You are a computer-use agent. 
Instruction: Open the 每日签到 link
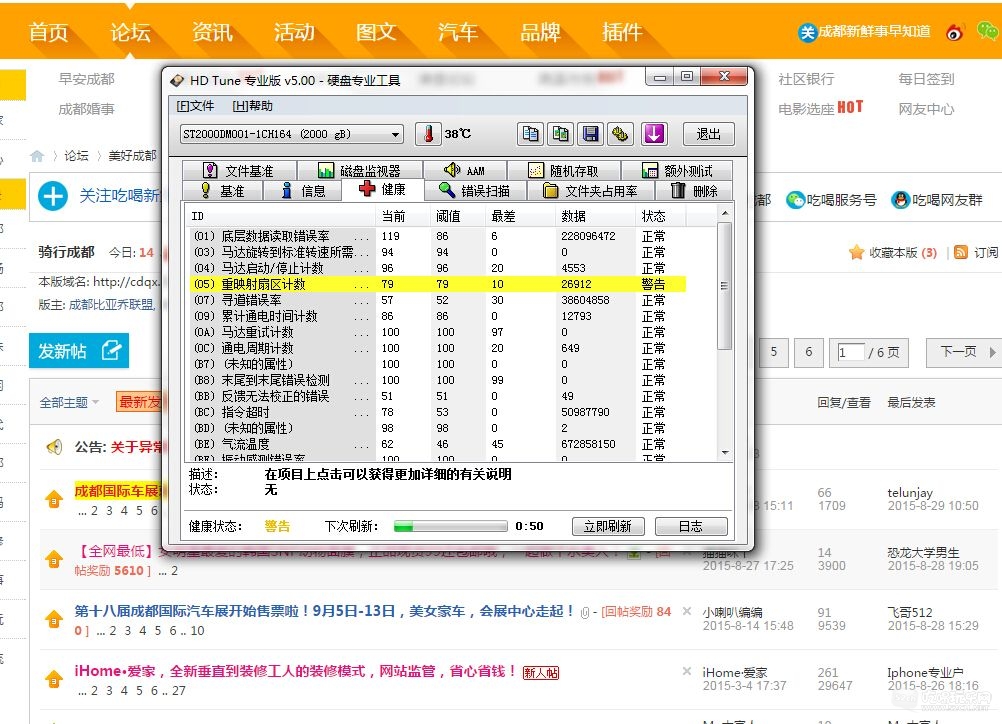pos(926,79)
